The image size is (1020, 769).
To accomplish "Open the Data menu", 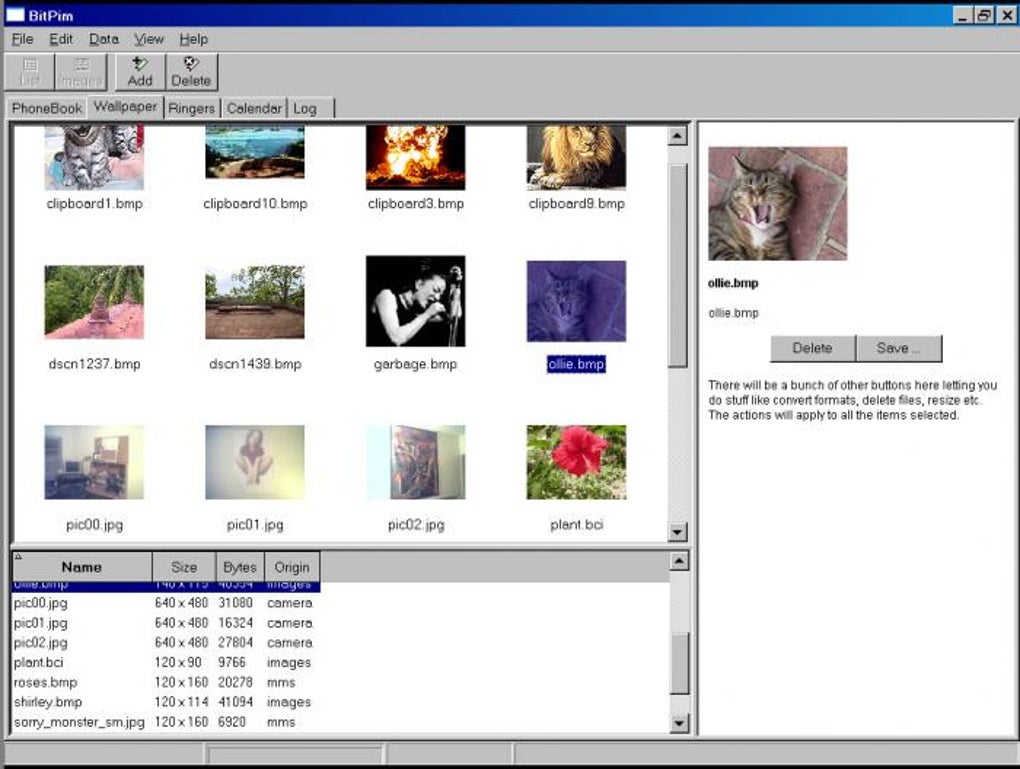I will tap(103, 39).
